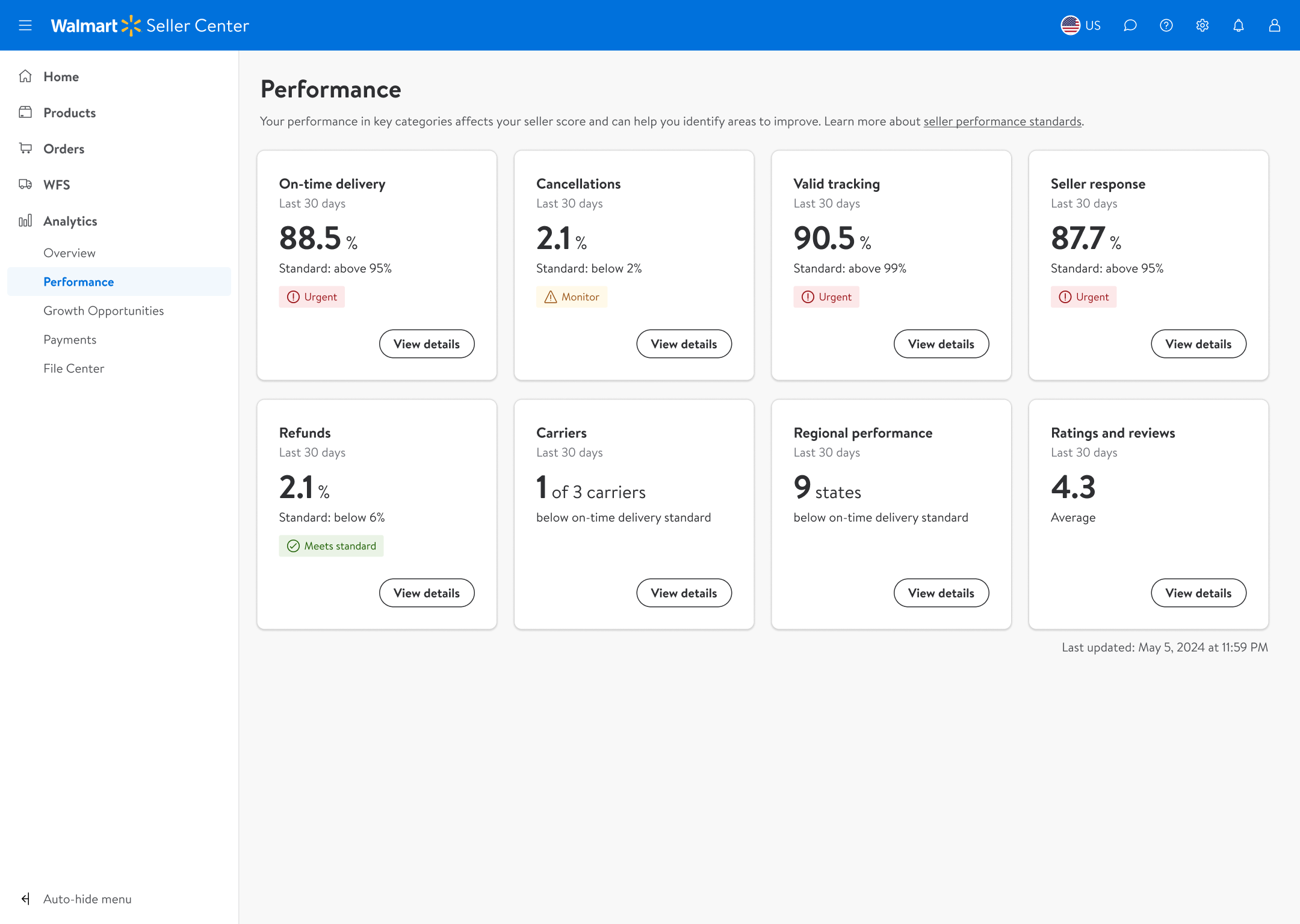Open the WFS sidebar item

pos(57,185)
